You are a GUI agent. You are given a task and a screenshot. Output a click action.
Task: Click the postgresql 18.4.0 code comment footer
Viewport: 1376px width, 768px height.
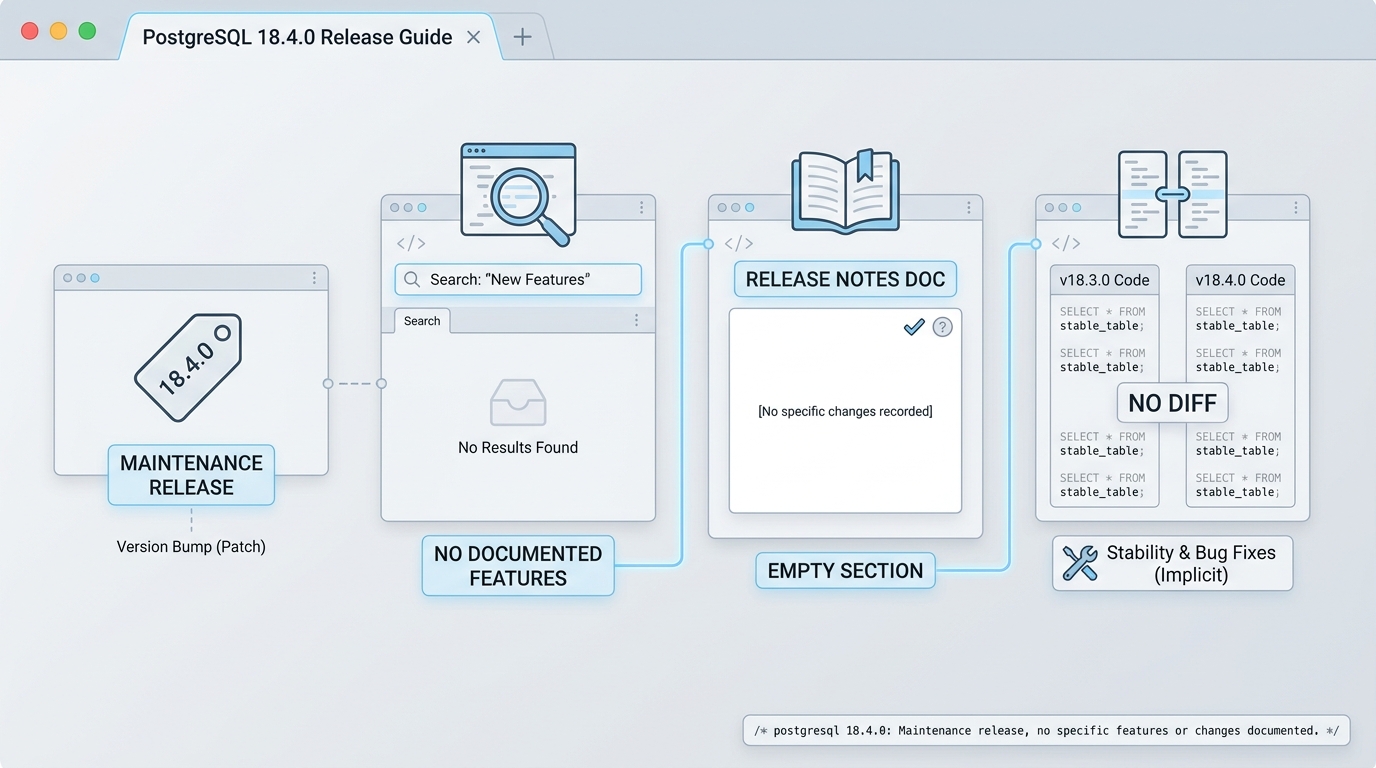1046,731
